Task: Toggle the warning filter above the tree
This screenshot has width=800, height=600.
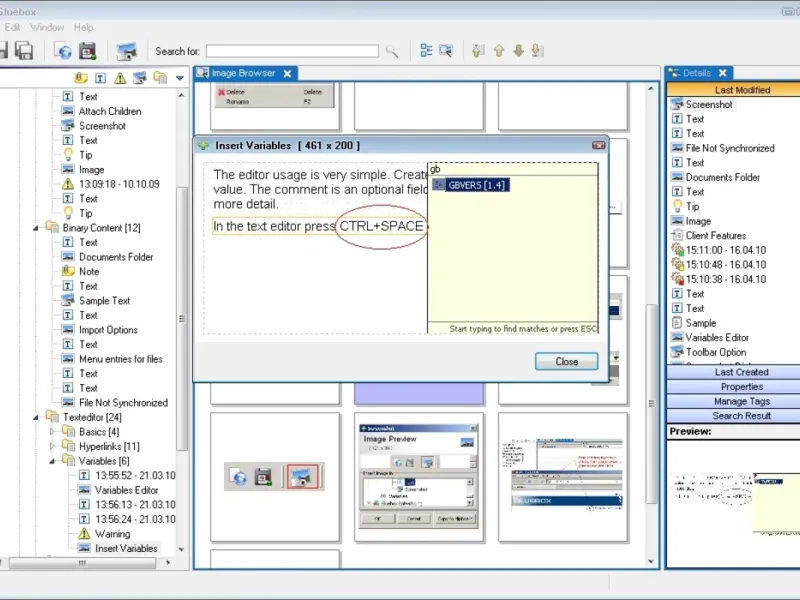Action: click(x=120, y=78)
